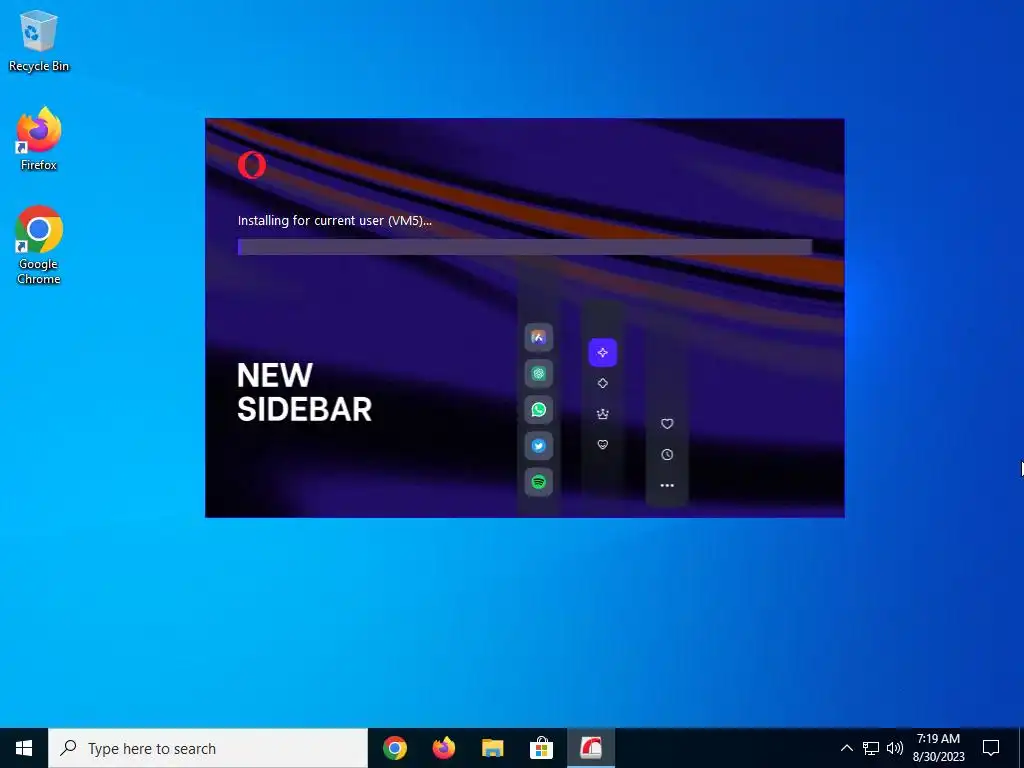Viewport: 1024px width, 768px height.
Task: Open the clock showing 7:19 AM
Action: pos(938,748)
